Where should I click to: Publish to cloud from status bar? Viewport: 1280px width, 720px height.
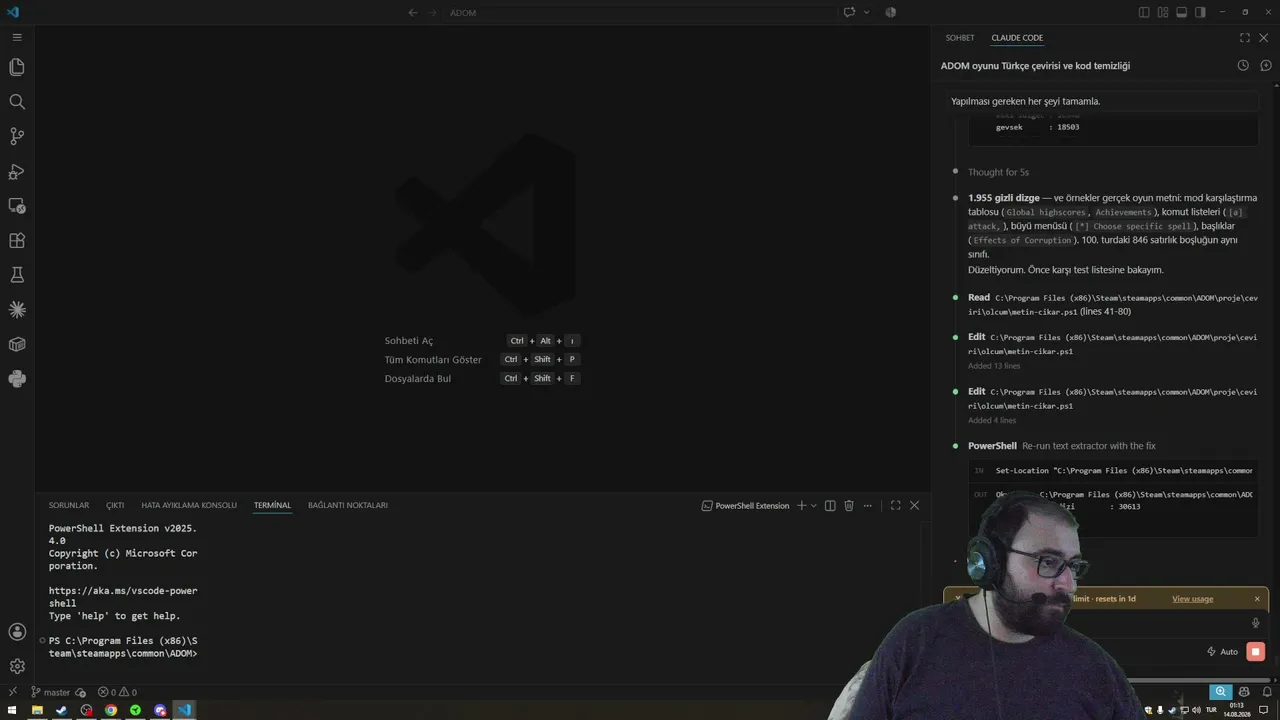(80, 692)
